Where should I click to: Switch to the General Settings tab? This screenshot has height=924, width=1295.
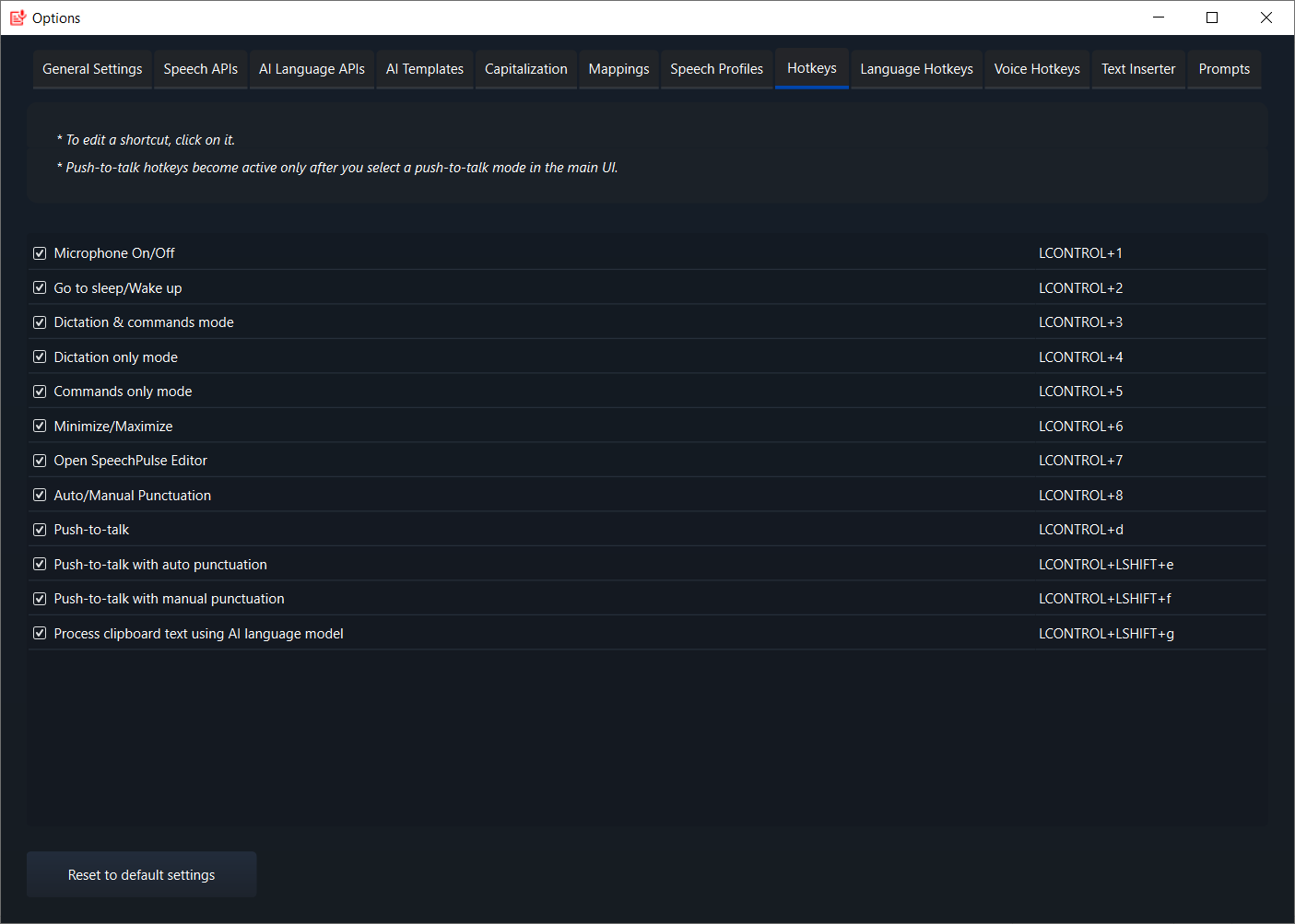92,69
